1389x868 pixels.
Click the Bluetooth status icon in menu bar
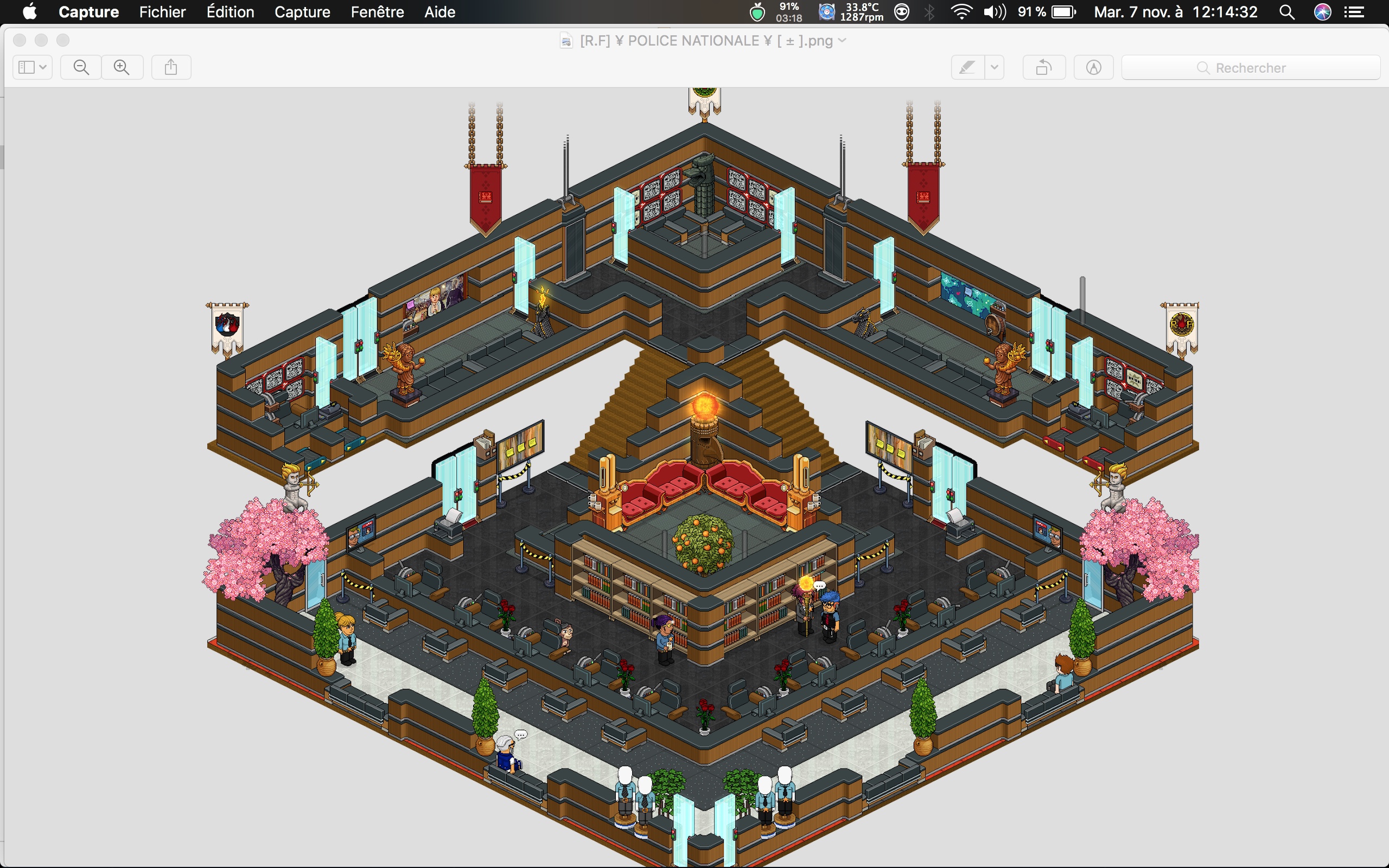tap(930, 12)
